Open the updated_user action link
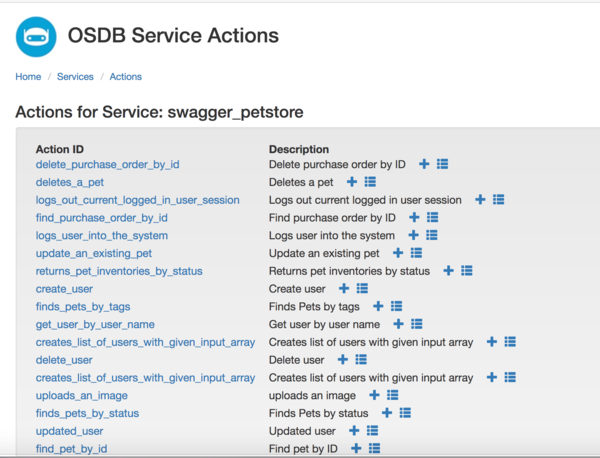600x458 pixels. [71, 431]
